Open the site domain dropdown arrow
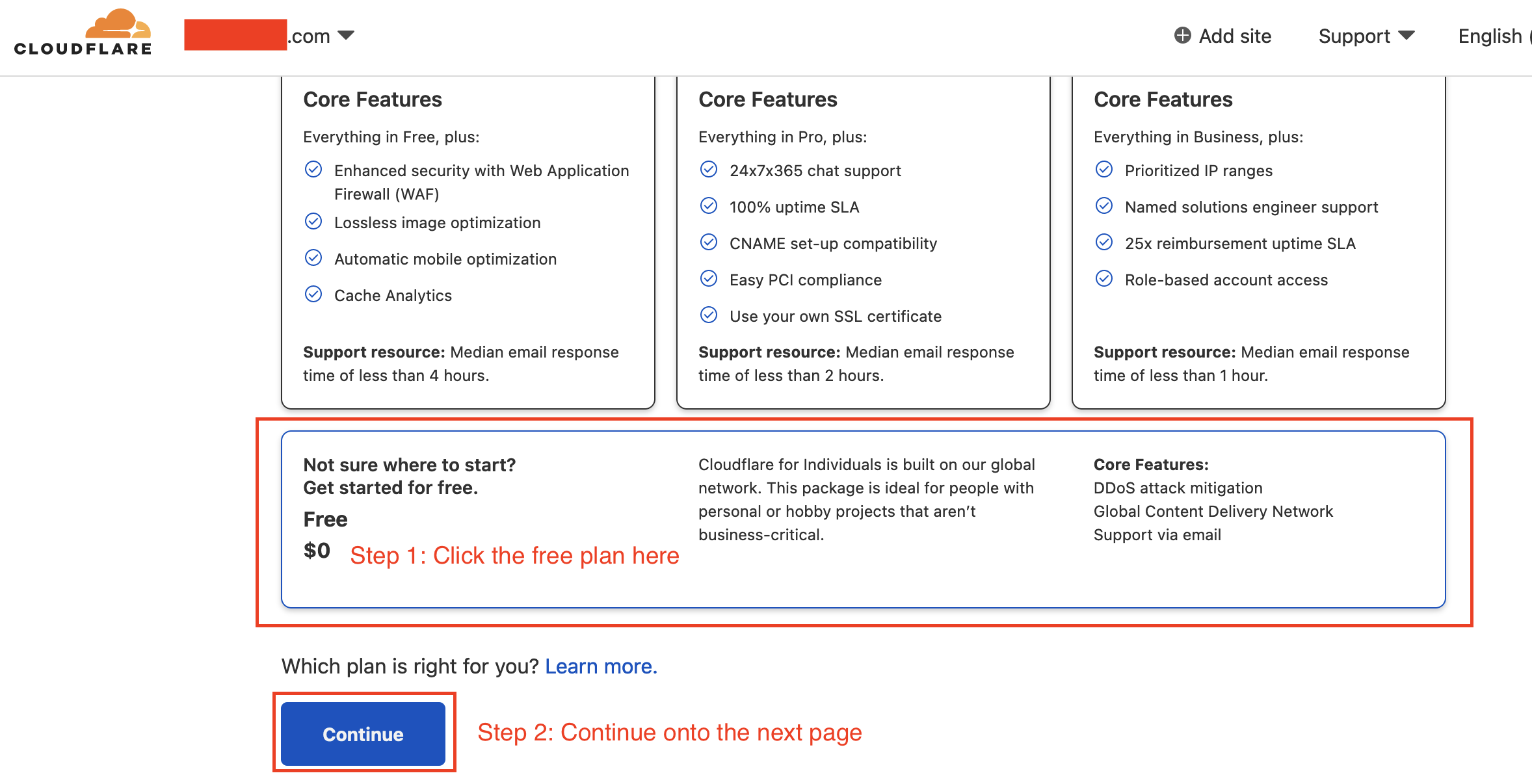The image size is (1532, 784). [347, 35]
